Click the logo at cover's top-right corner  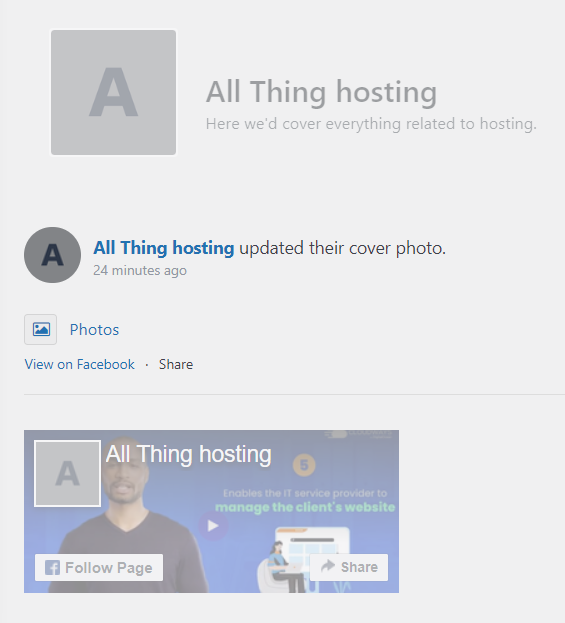pos(358,434)
